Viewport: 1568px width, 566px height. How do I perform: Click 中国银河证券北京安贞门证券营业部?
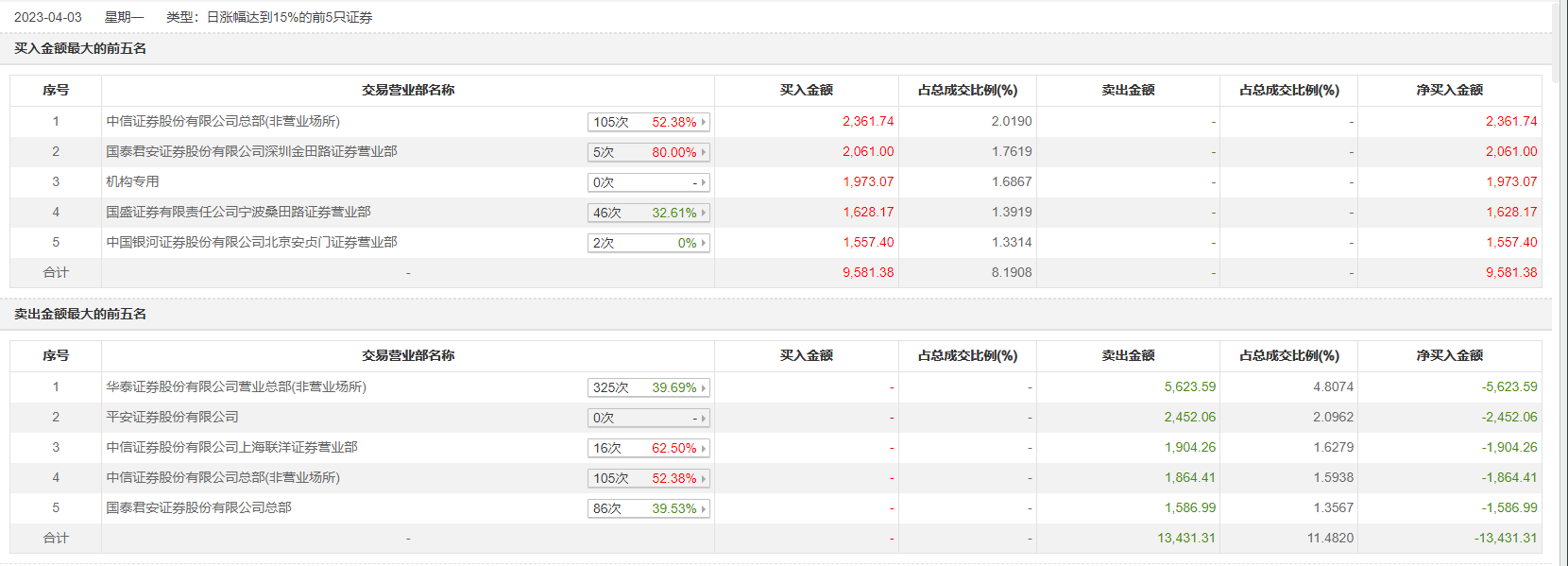pos(251,242)
